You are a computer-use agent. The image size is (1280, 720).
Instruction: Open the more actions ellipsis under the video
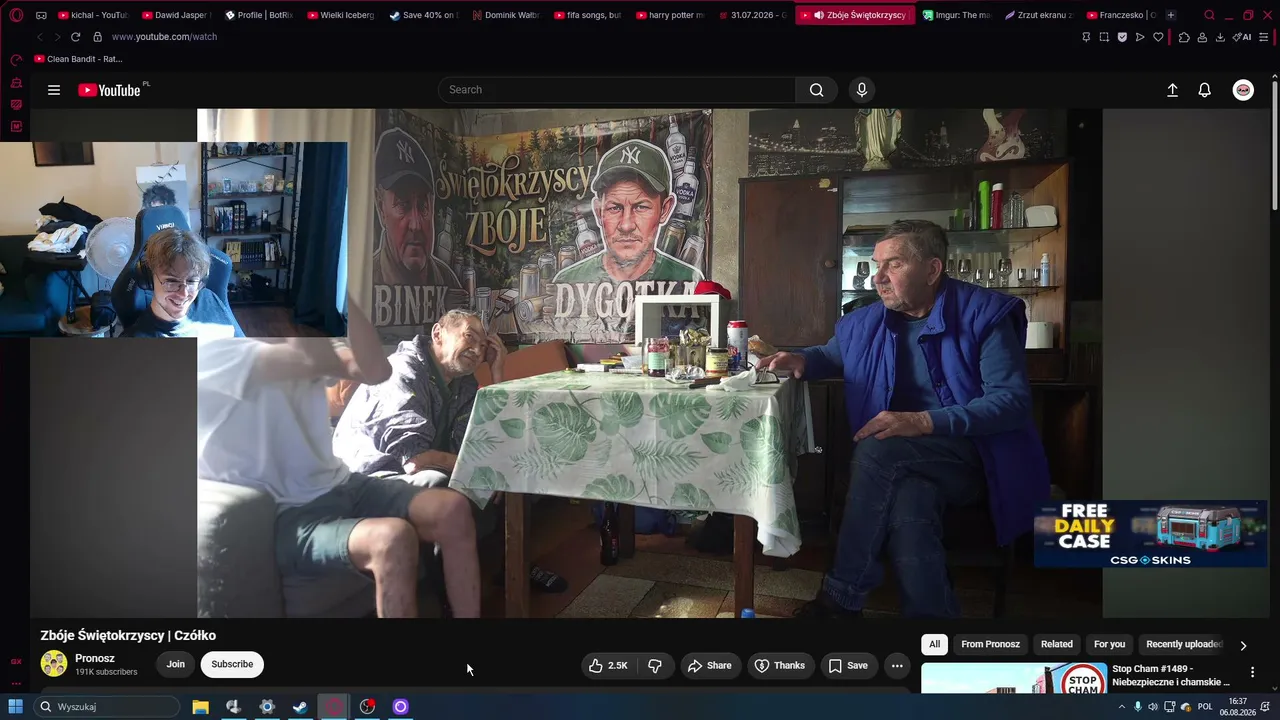pos(897,665)
